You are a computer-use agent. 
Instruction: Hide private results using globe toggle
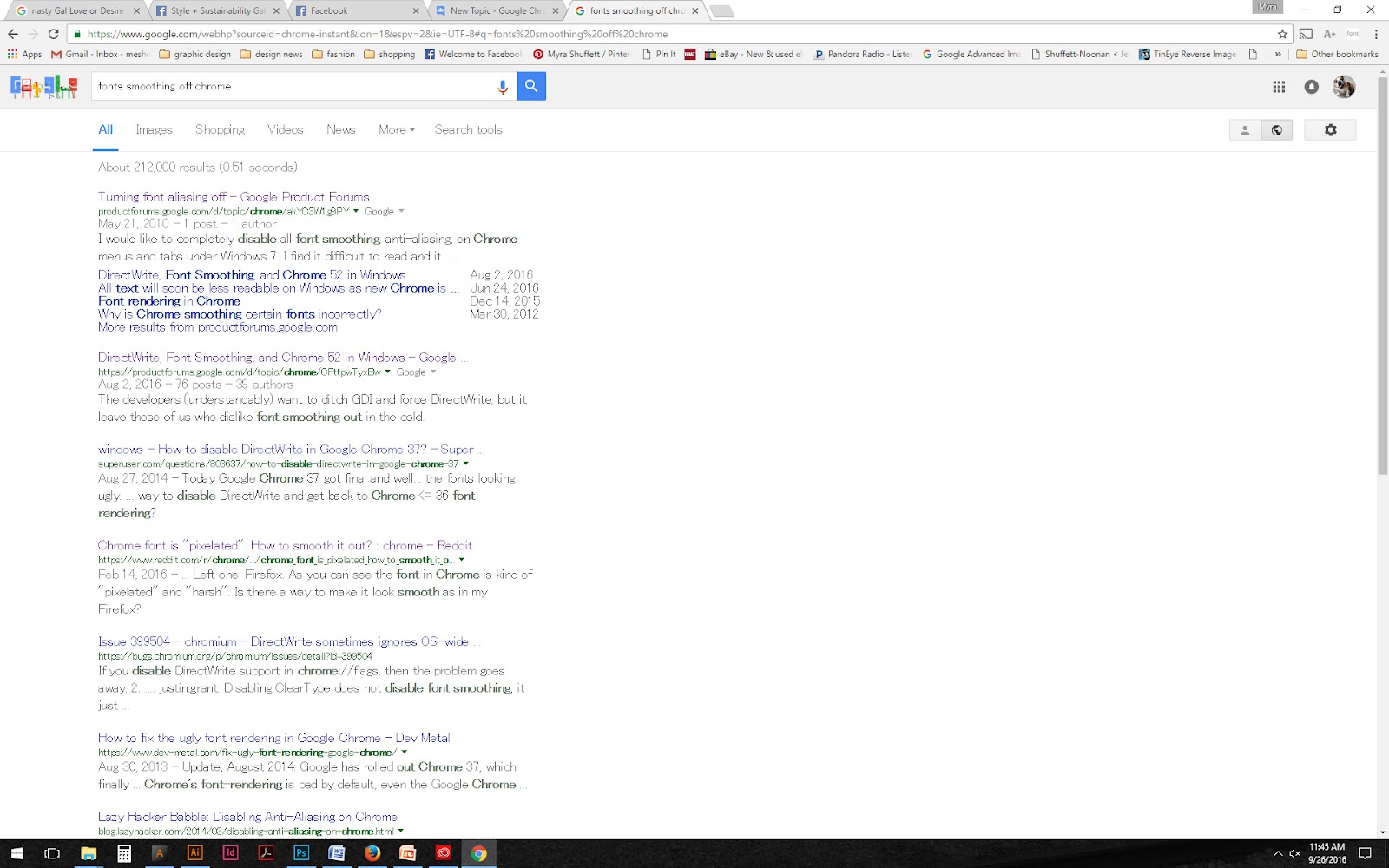coord(1276,130)
